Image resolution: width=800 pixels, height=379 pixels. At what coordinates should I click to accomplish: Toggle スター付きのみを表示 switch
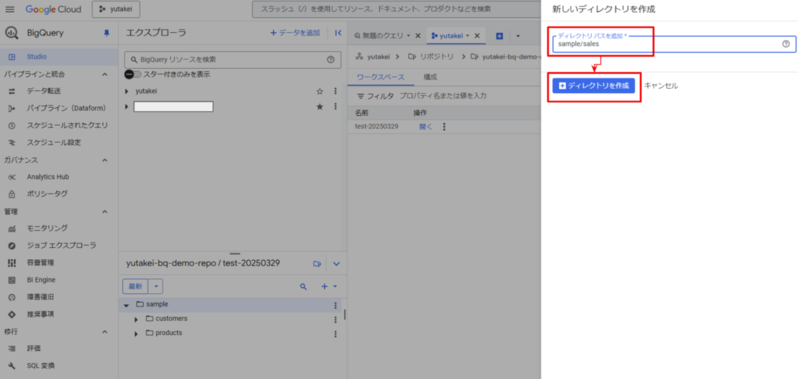pyautogui.click(x=133, y=74)
